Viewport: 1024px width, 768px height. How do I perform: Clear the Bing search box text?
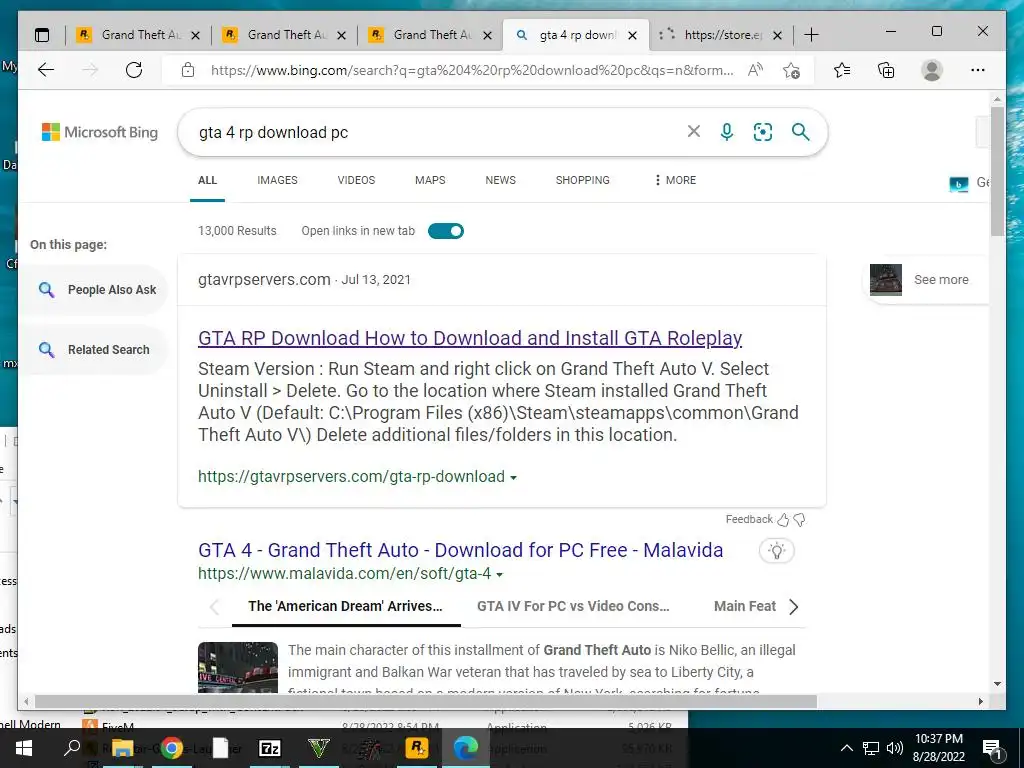(x=694, y=132)
